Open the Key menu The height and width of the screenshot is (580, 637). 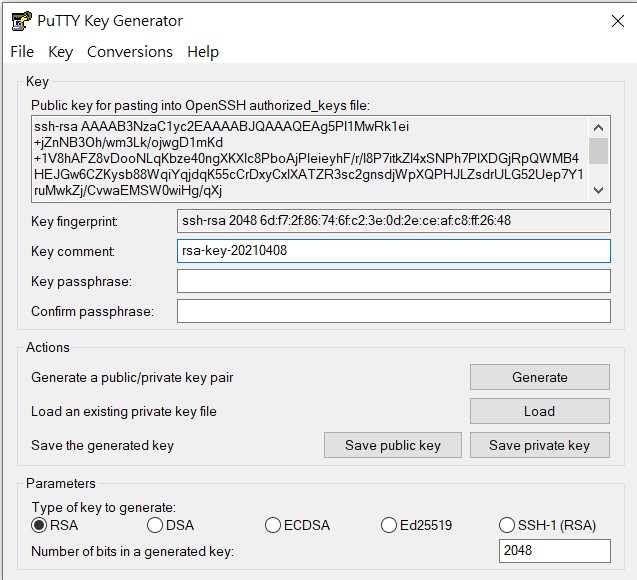click(61, 52)
